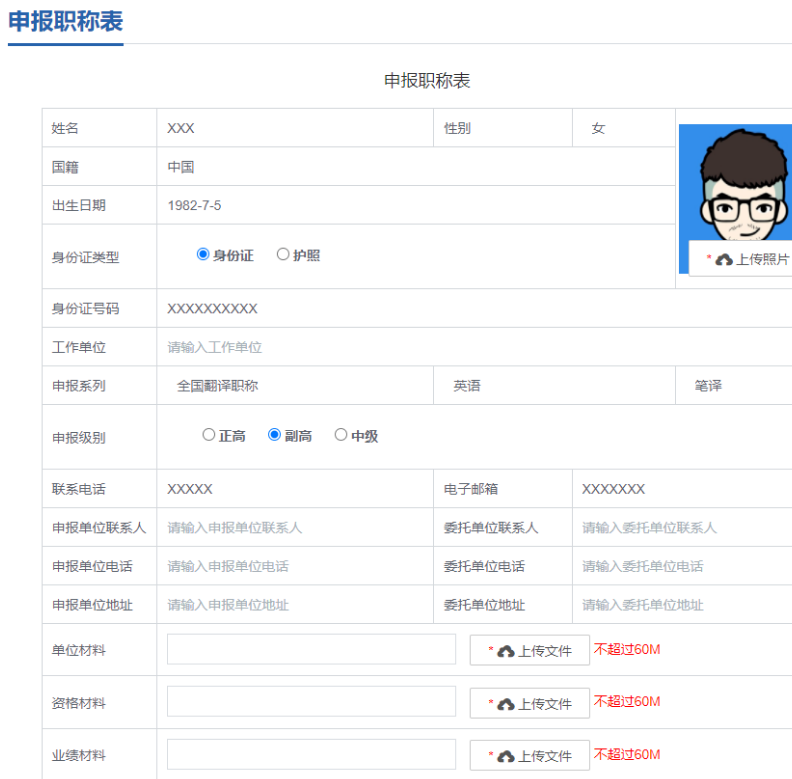This screenshot has height=779, width=792.
Task: Select the 护照 radio option
Action: click(283, 255)
